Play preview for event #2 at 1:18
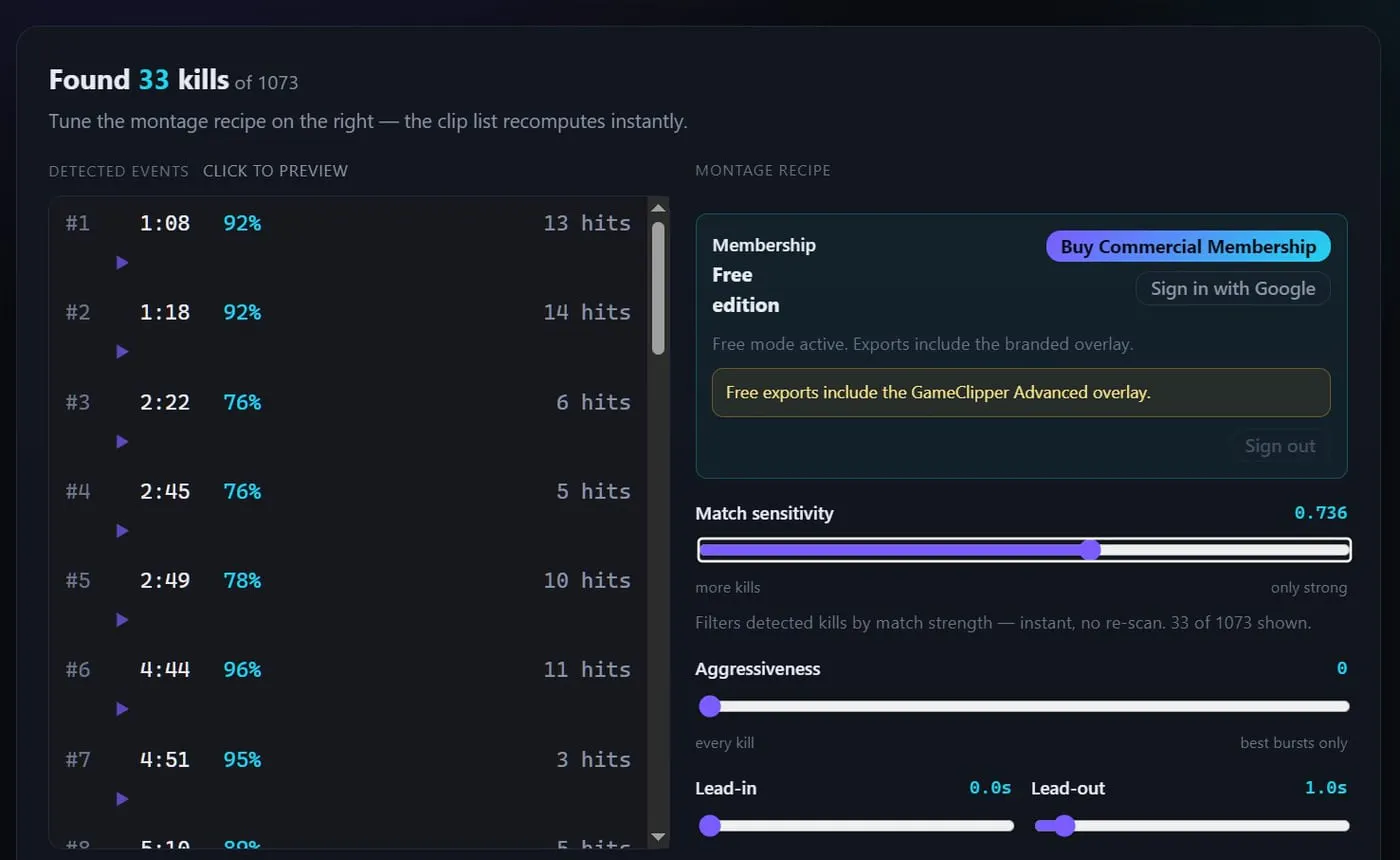Viewport: 1400px width, 860px height. click(x=122, y=351)
